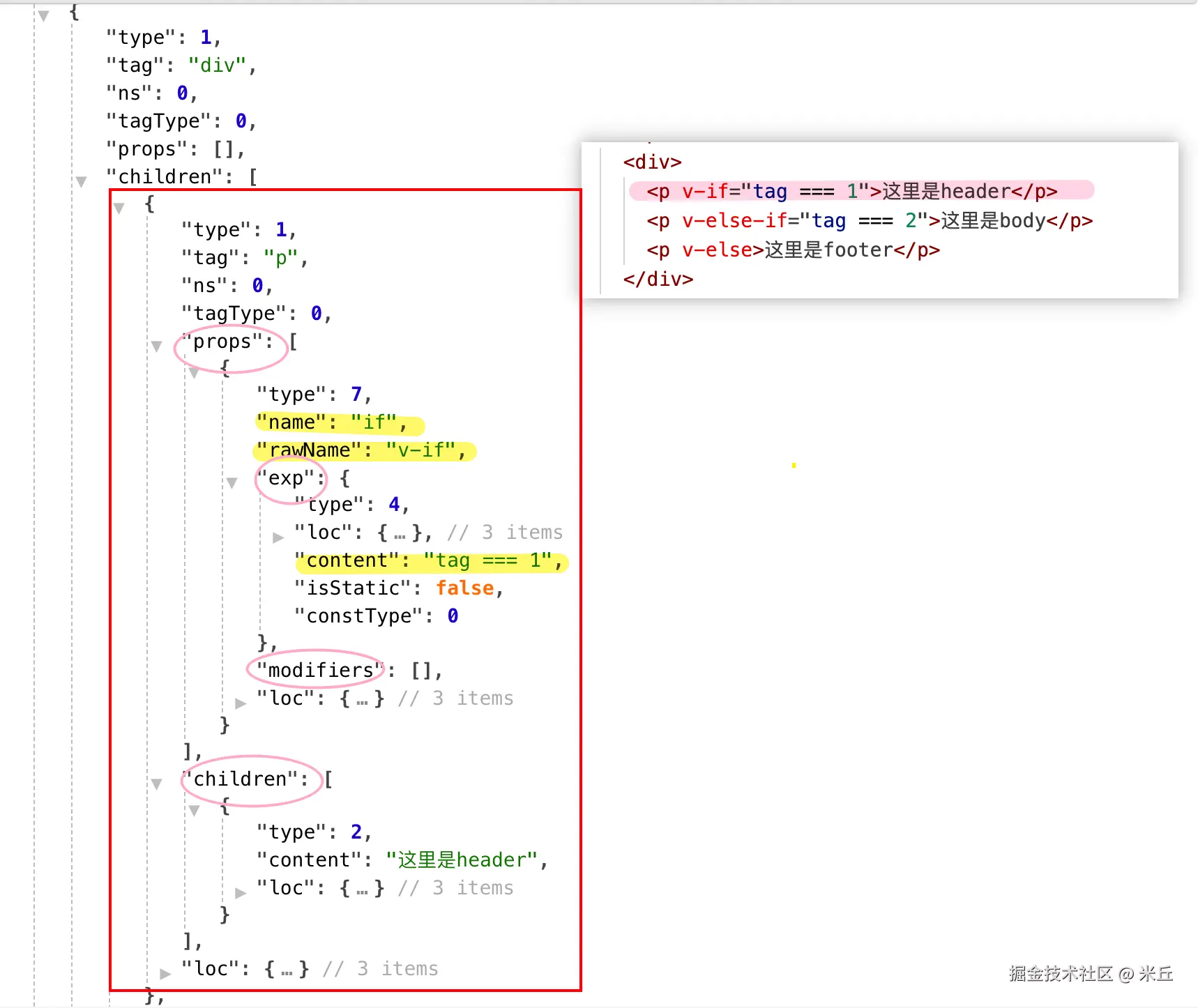Image resolution: width=1198 pixels, height=1008 pixels.
Task: Select the highlighted "name": "if" line
Action: click(x=332, y=422)
